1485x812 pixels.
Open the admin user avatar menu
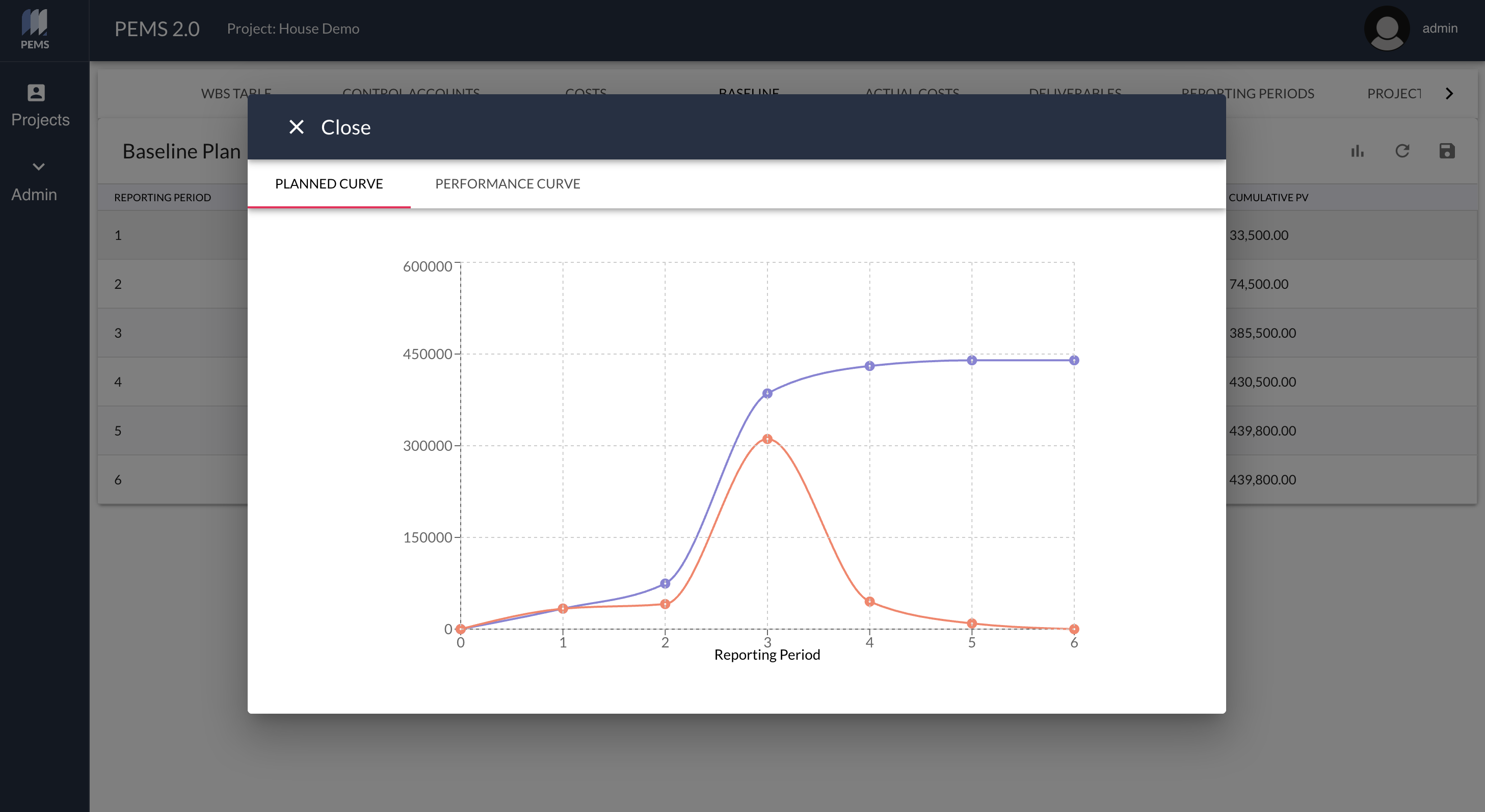point(1387,28)
